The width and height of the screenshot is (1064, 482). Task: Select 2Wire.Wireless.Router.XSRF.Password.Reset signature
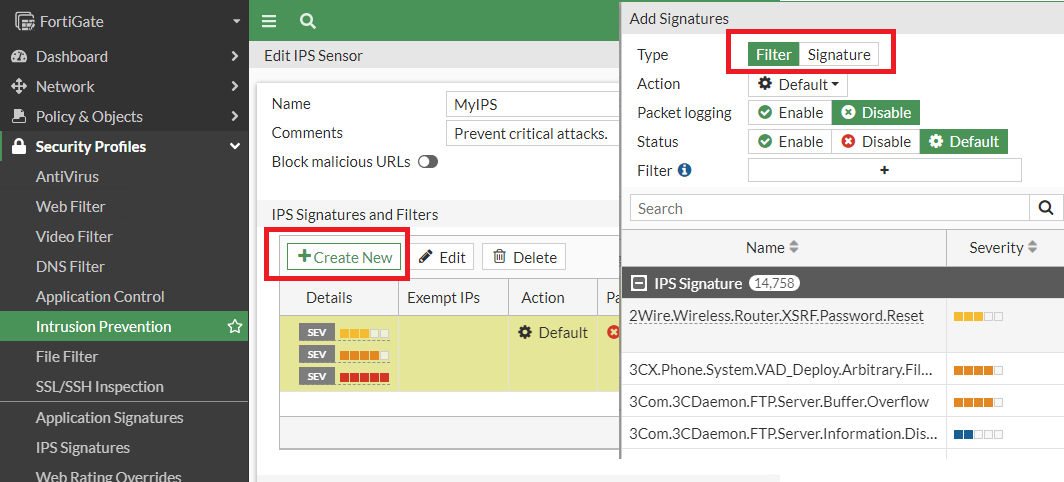[x=777, y=316]
